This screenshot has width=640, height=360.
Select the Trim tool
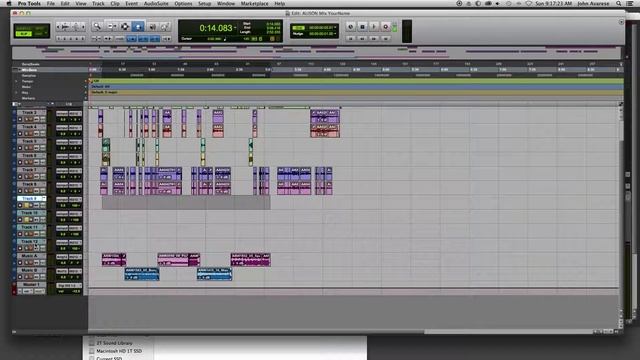click(111, 27)
